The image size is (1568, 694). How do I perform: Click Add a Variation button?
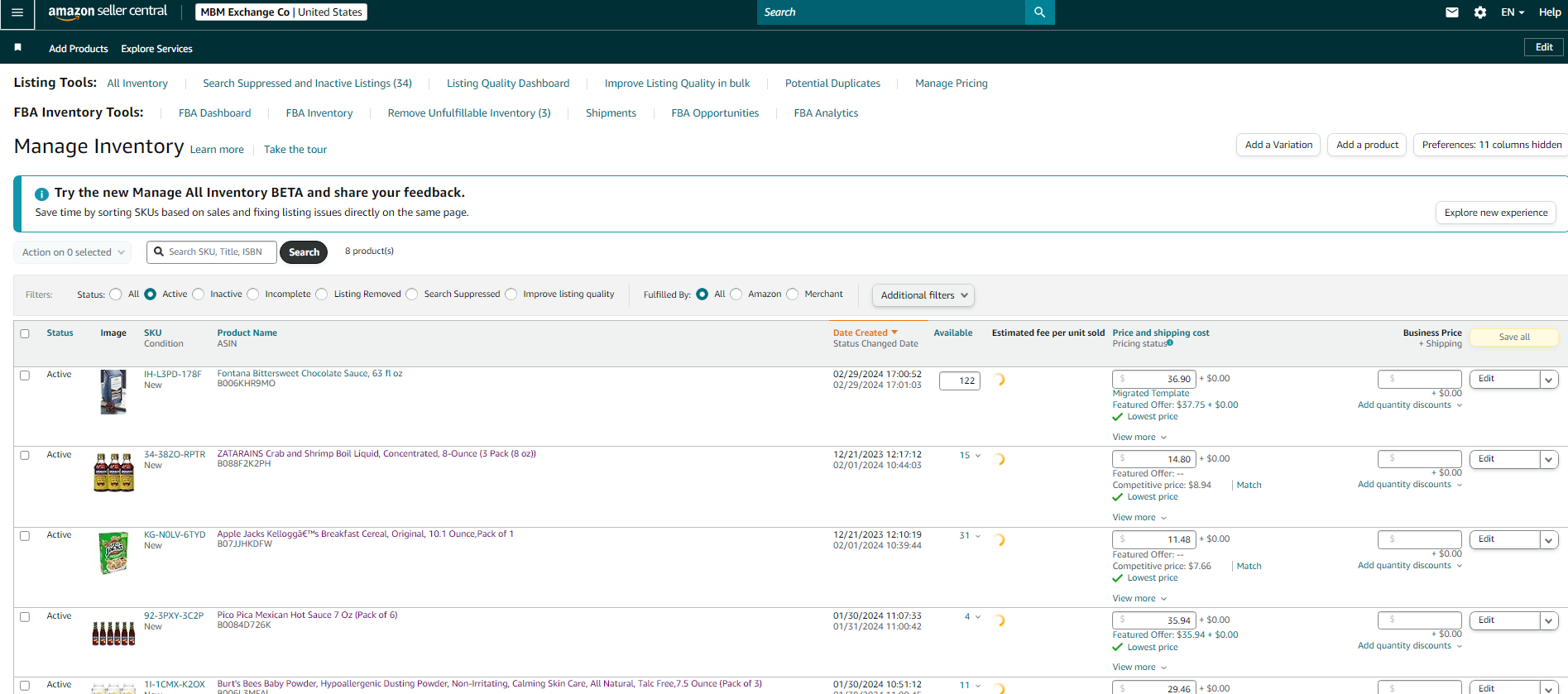click(1278, 145)
